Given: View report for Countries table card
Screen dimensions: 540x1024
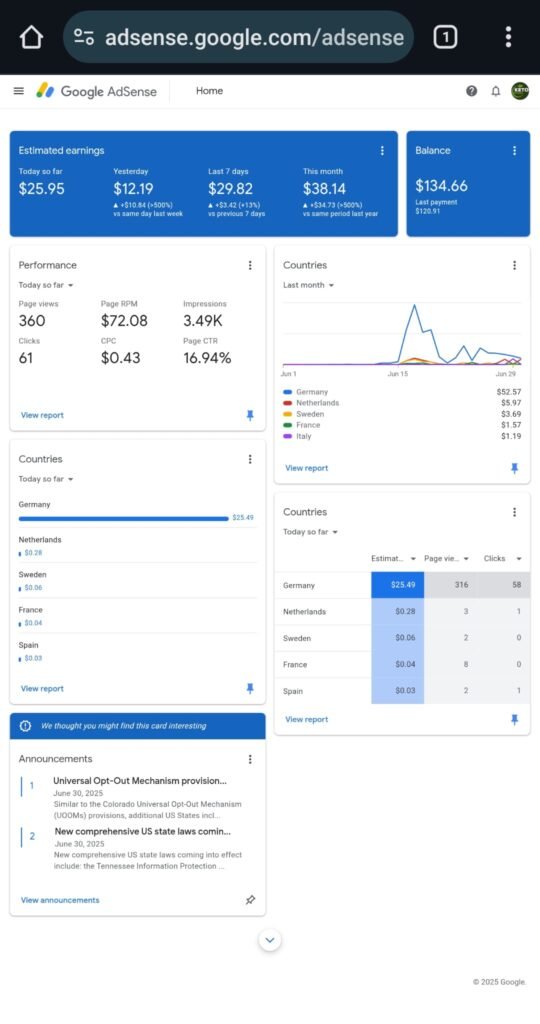Looking at the screenshot, I should click(307, 720).
